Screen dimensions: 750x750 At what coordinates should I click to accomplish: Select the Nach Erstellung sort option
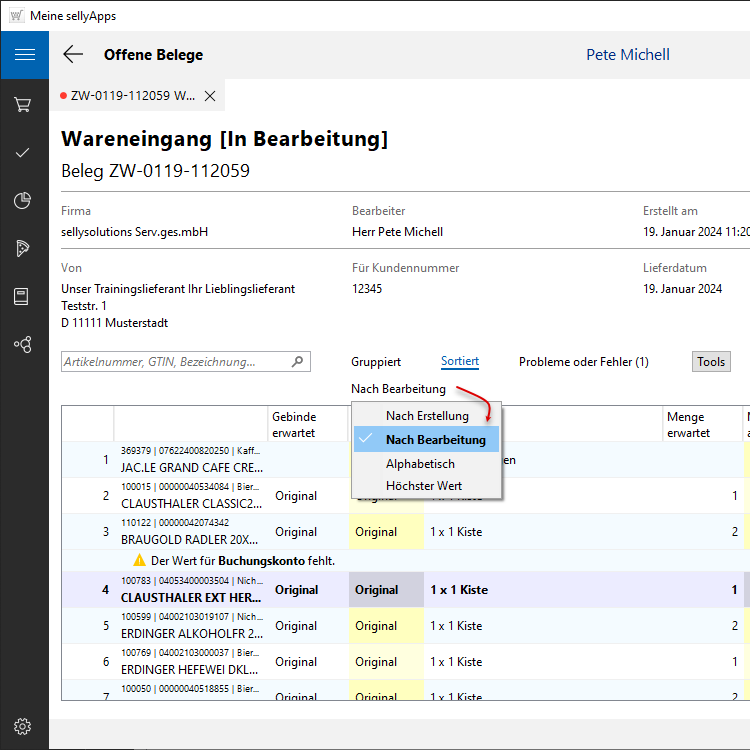point(427,416)
